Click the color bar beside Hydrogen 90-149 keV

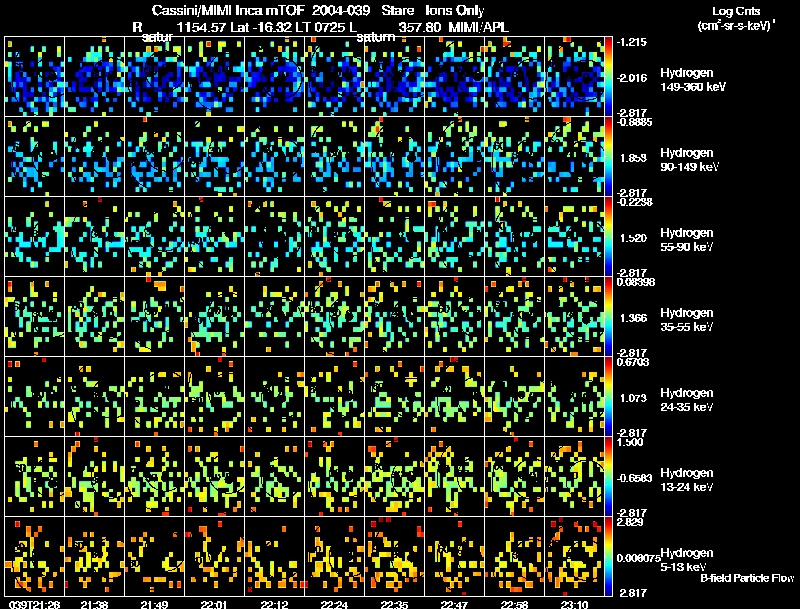tap(608, 157)
